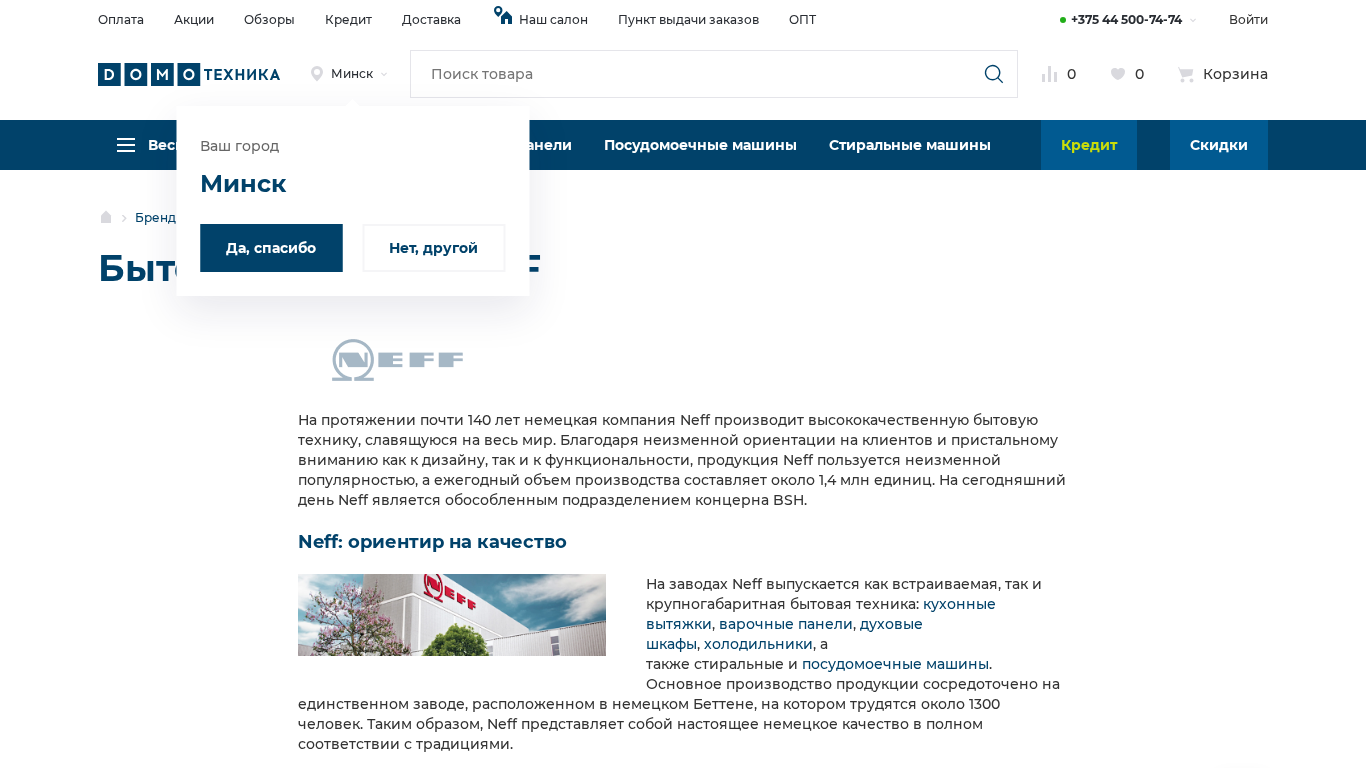Click the Минск heading in popup

[x=243, y=184]
